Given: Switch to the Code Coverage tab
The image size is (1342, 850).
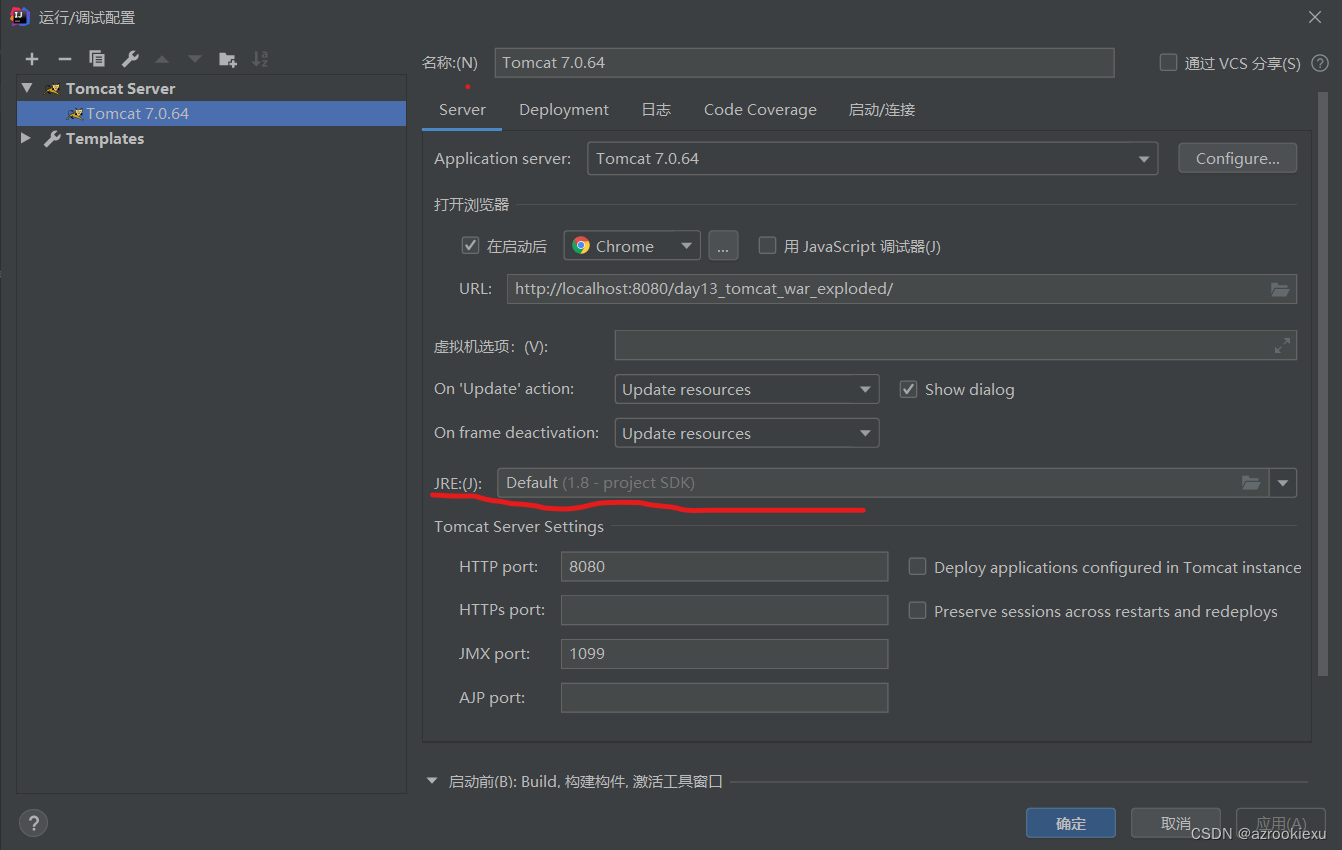Looking at the screenshot, I should 760,110.
